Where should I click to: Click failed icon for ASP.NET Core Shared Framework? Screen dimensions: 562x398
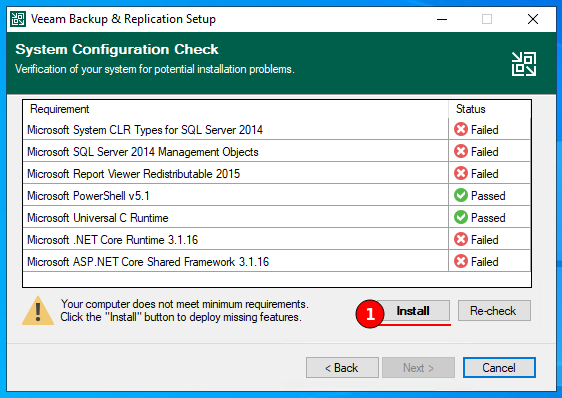click(461, 261)
